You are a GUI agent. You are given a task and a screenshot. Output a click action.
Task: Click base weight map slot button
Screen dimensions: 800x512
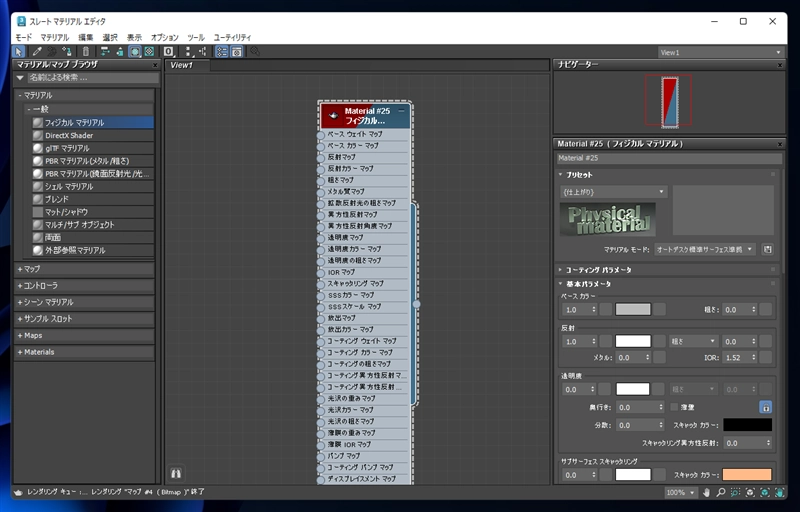tap(606, 309)
